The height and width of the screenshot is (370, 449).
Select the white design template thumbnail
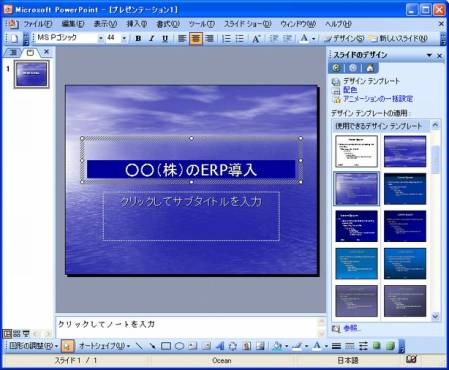point(356,151)
